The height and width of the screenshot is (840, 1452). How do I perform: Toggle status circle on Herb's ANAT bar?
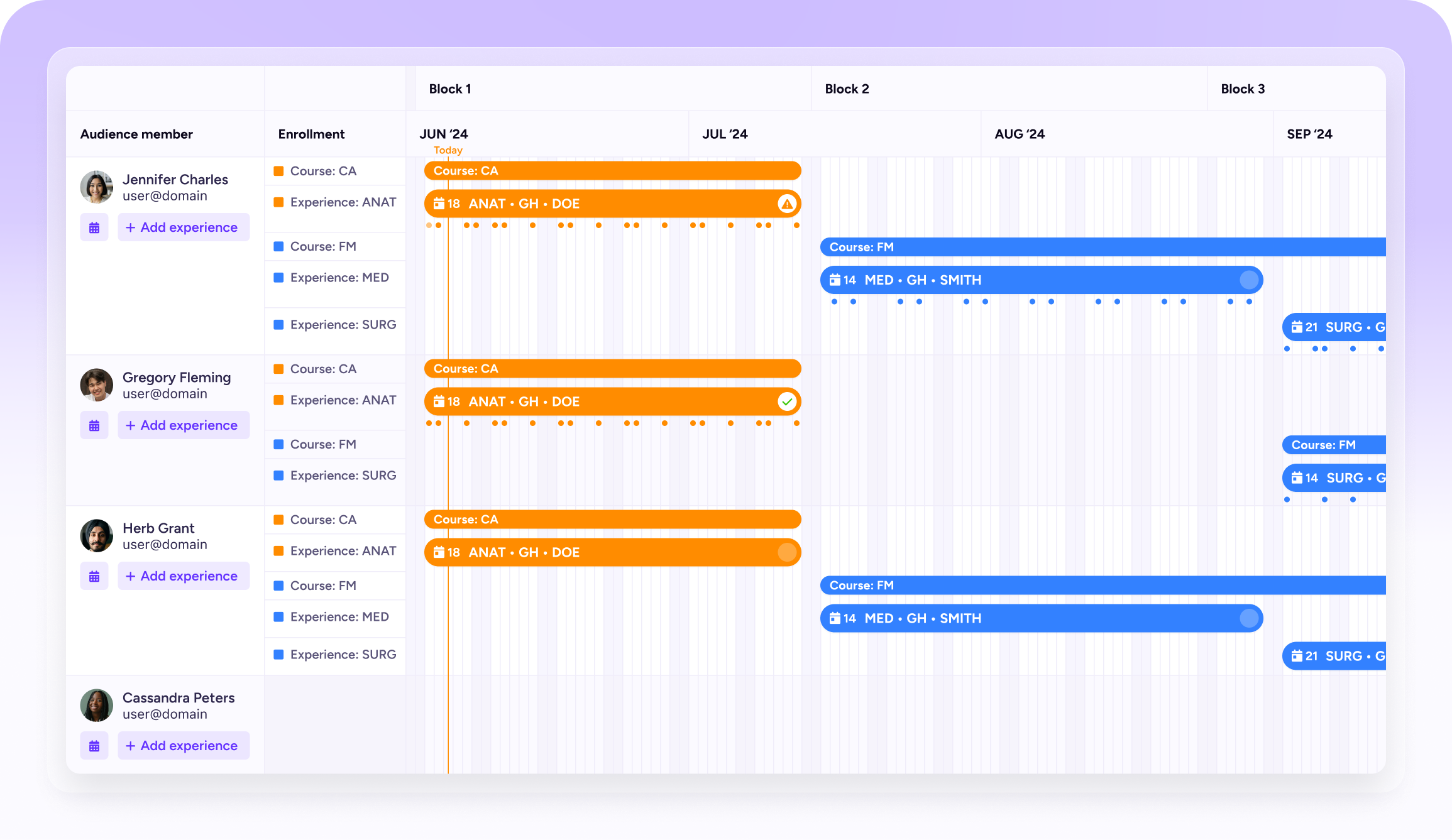tap(787, 552)
